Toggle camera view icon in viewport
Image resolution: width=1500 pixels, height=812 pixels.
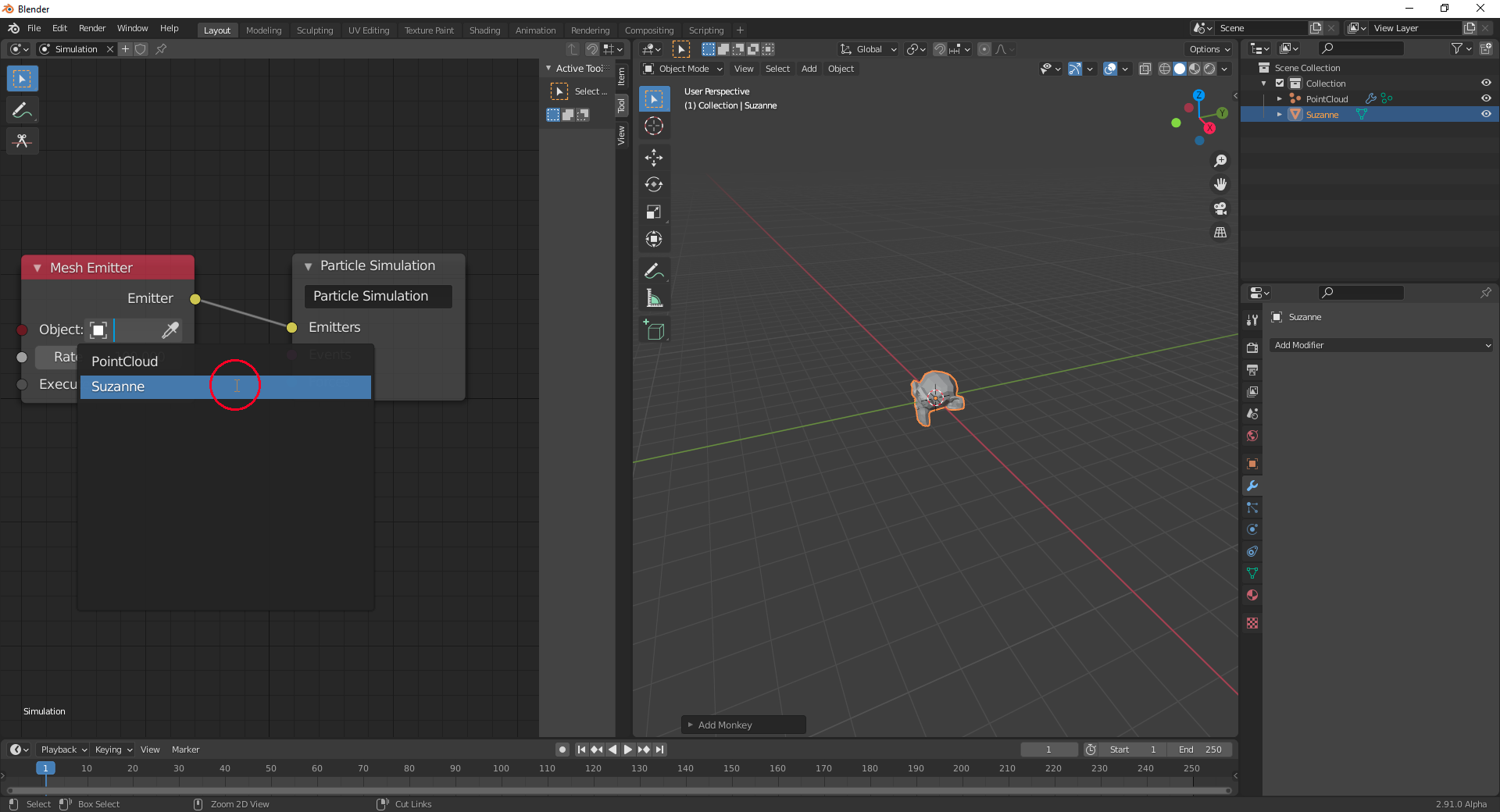tap(1220, 208)
